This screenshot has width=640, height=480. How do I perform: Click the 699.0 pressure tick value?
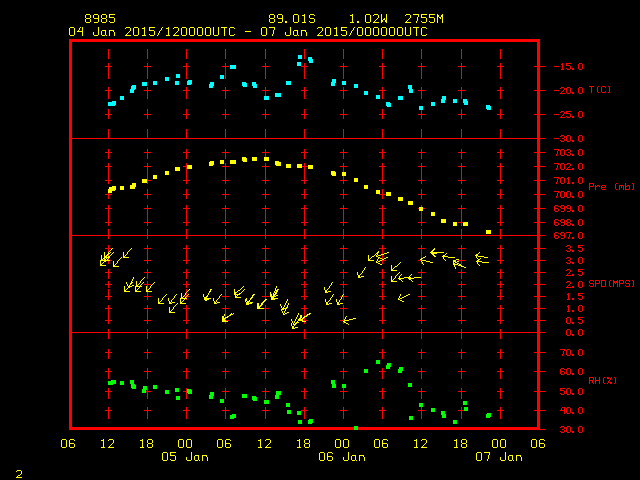tap(568, 209)
